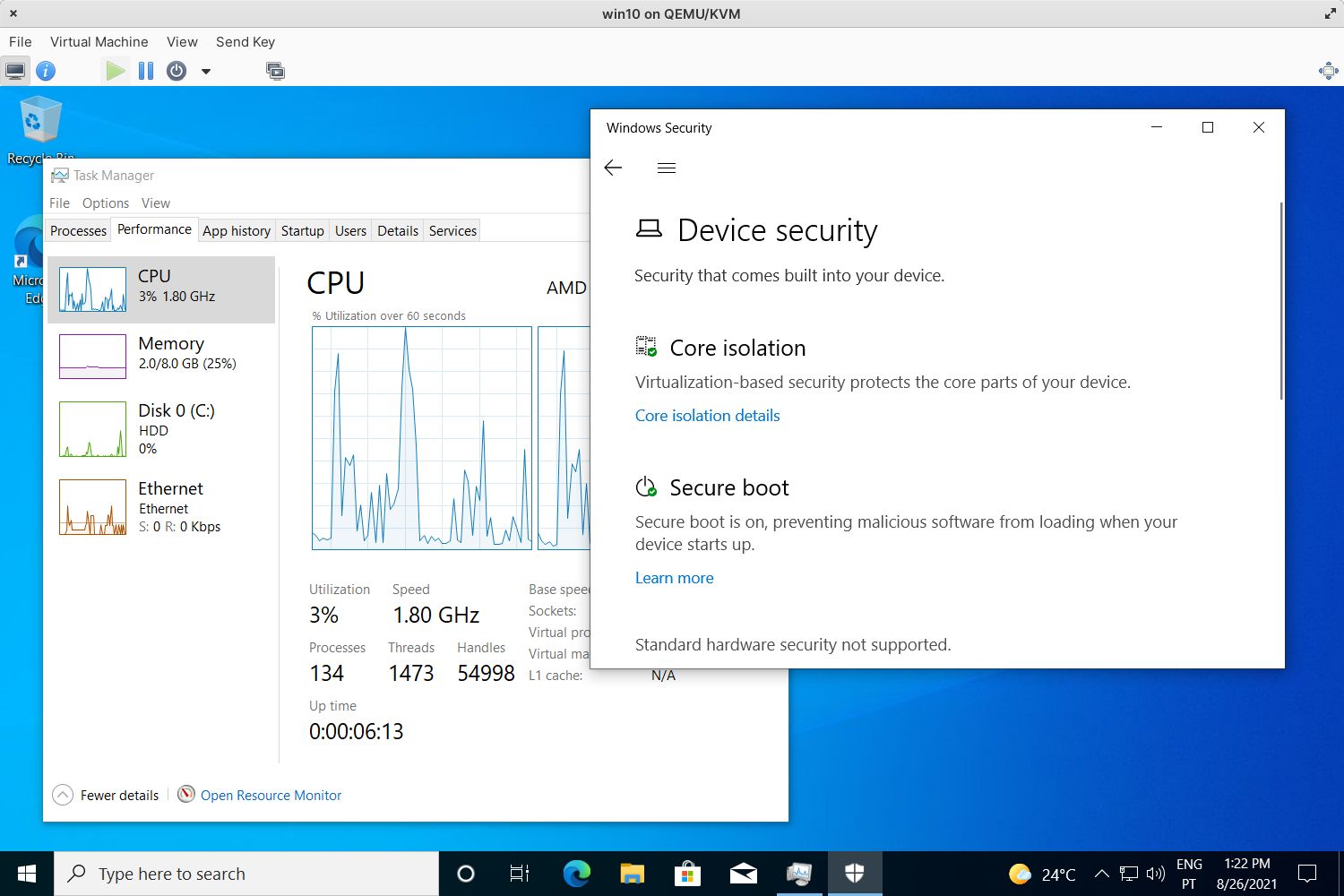Open the manage VM snapshots icon
The width and height of the screenshot is (1344, 896).
pyautogui.click(x=276, y=71)
